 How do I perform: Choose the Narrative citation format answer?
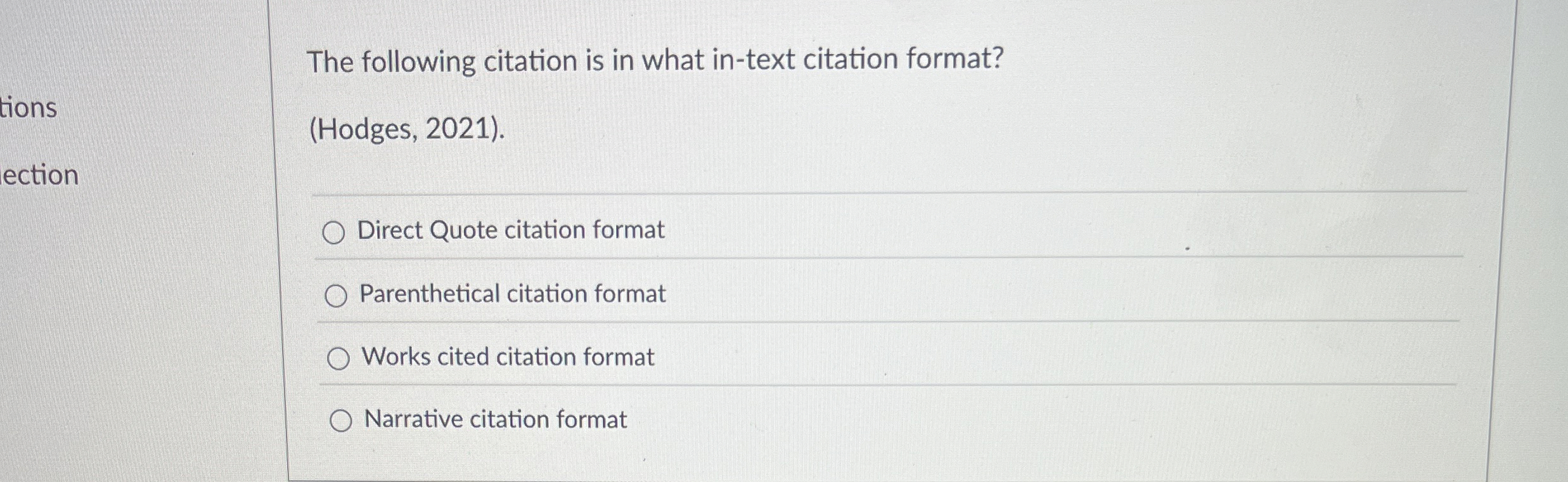coord(341,419)
